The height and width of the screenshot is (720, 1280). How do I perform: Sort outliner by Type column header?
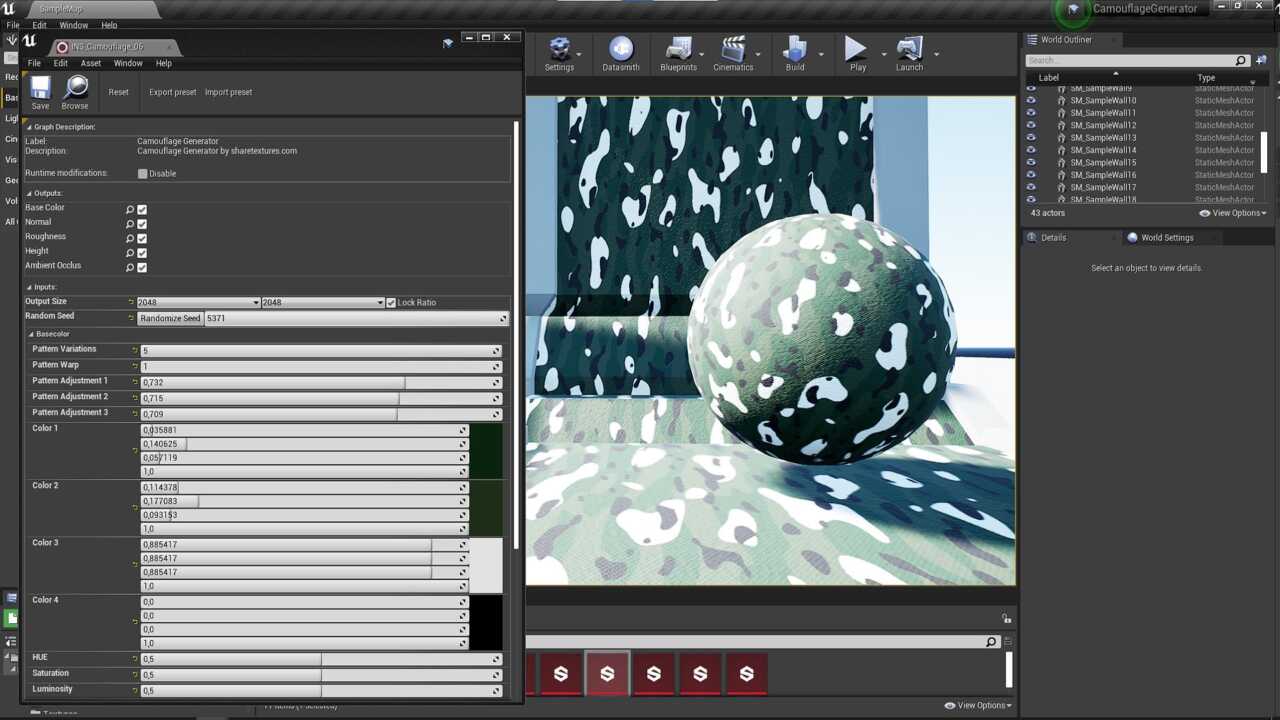(1206, 77)
